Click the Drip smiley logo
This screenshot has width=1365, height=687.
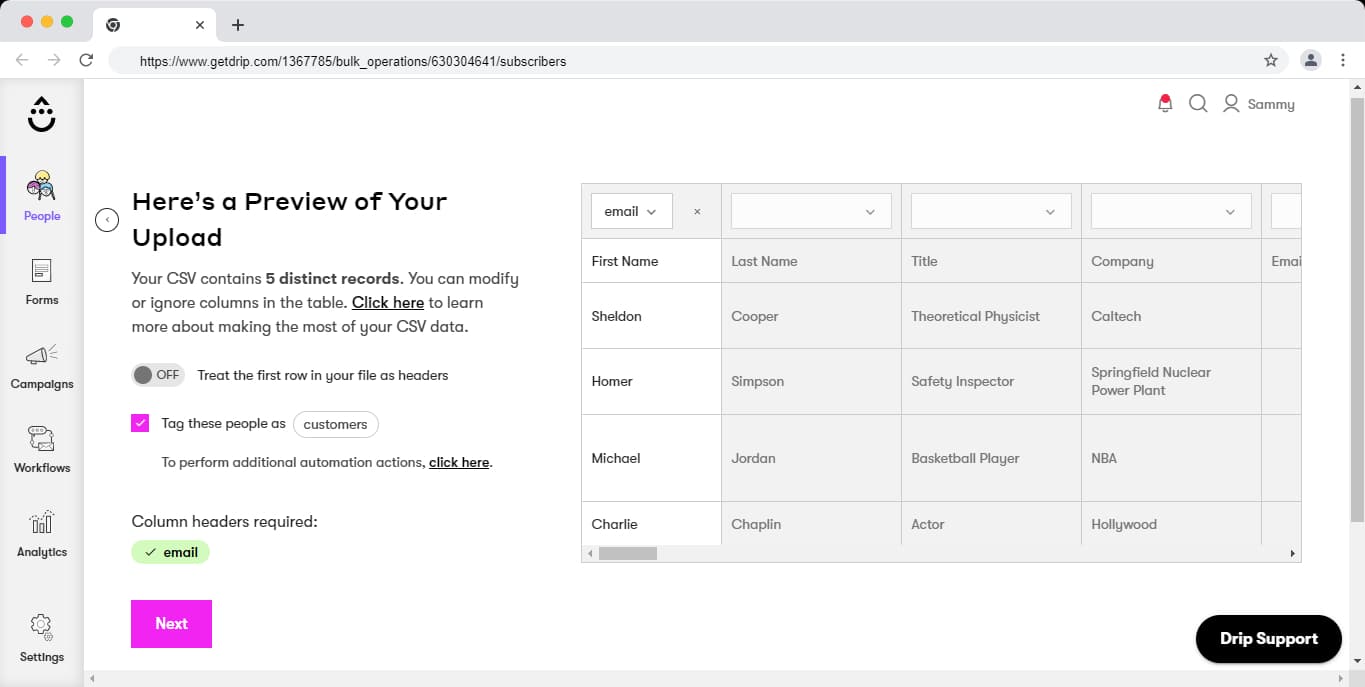click(x=41, y=114)
